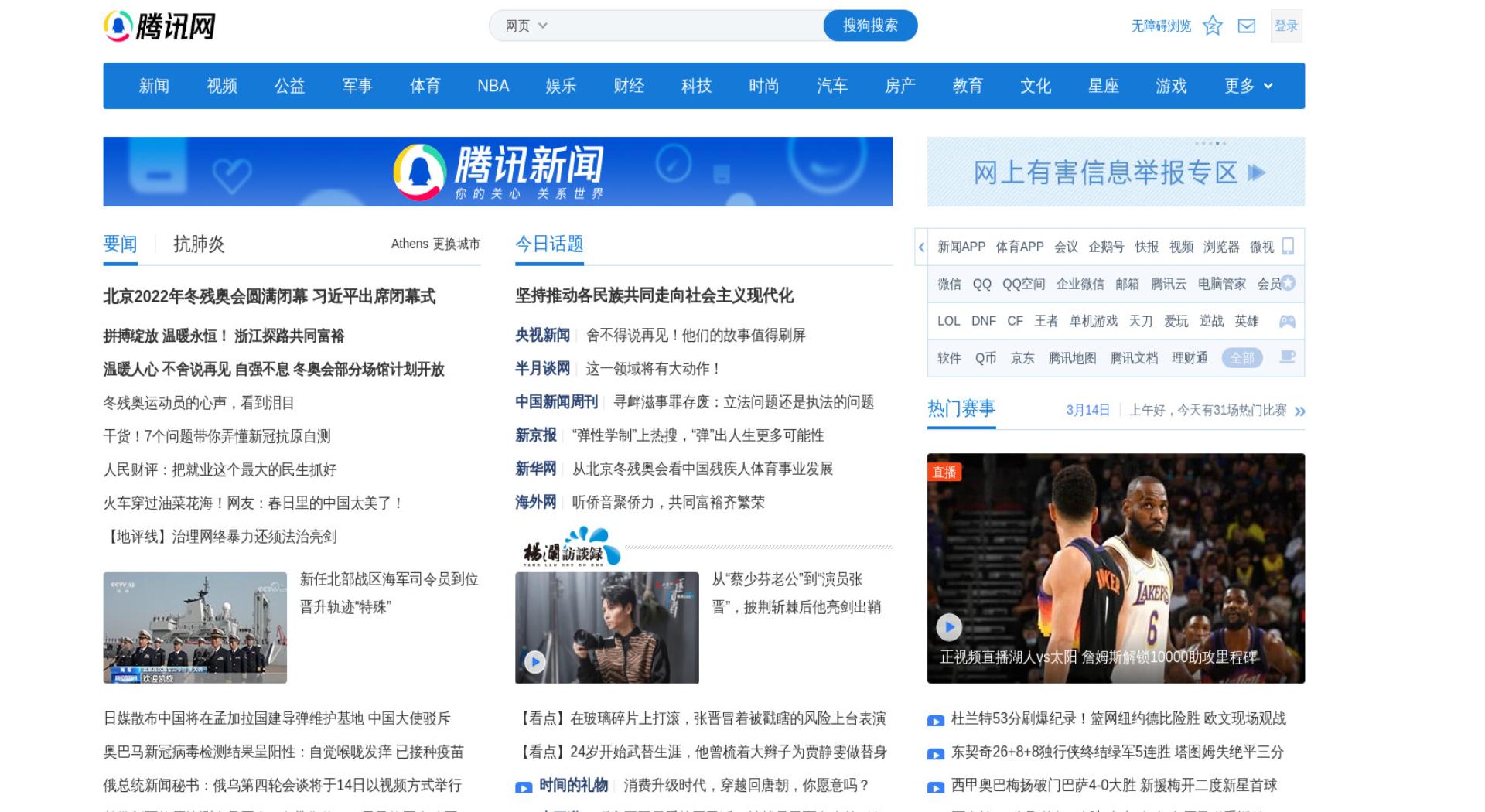Open article 俄总统新闻秘书：俄乌第四轮会谈
This screenshot has height=812, width=1485.
pos(282,786)
